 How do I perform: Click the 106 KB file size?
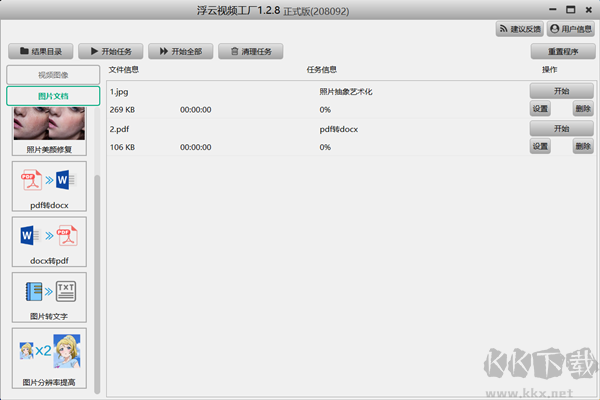tap(122, 147)
